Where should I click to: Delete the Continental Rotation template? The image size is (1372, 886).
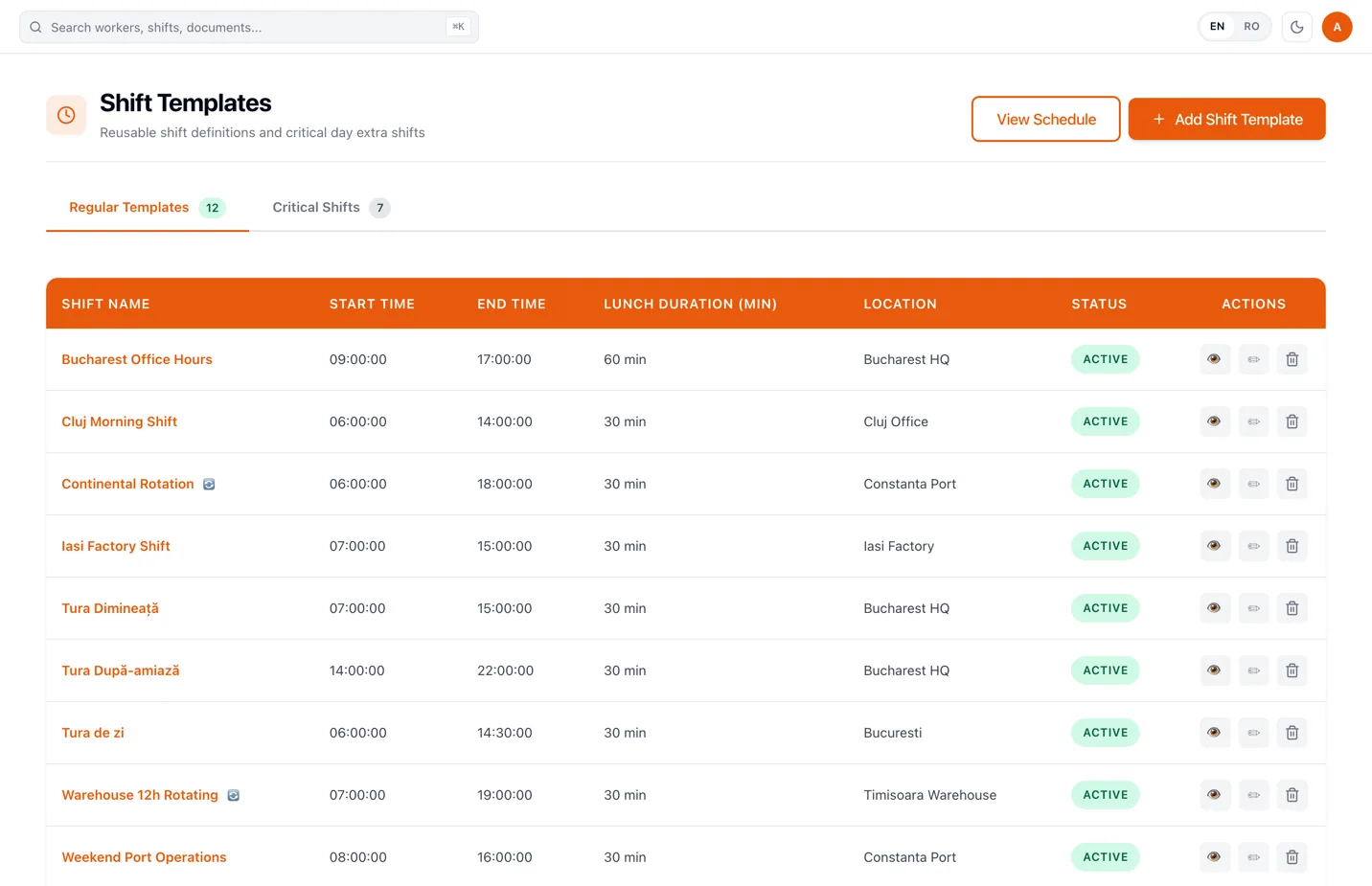[1292, 484]
